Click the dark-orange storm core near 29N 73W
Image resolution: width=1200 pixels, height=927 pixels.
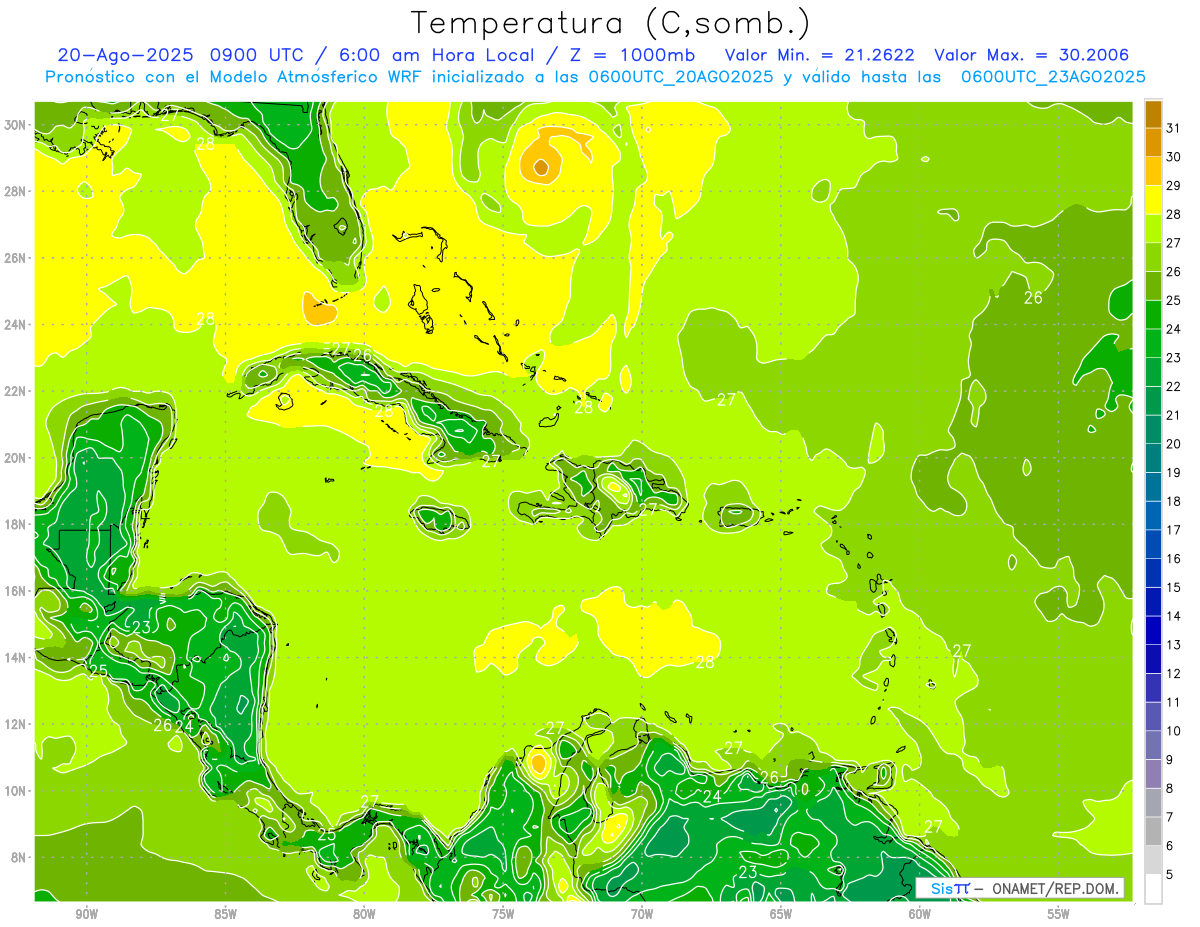tap(541, 167)
